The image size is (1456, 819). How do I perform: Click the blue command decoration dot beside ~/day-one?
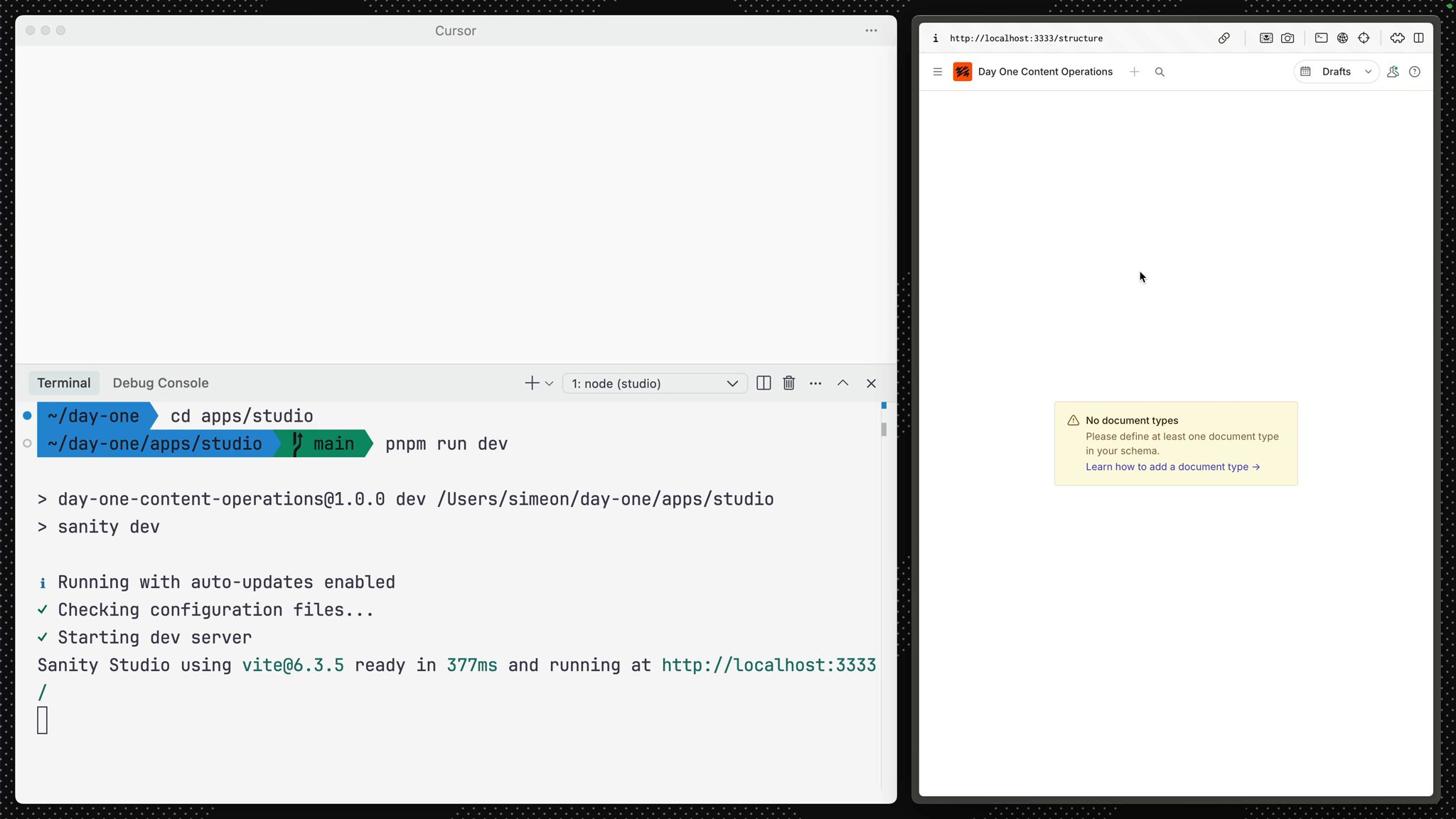coord(27,415)
